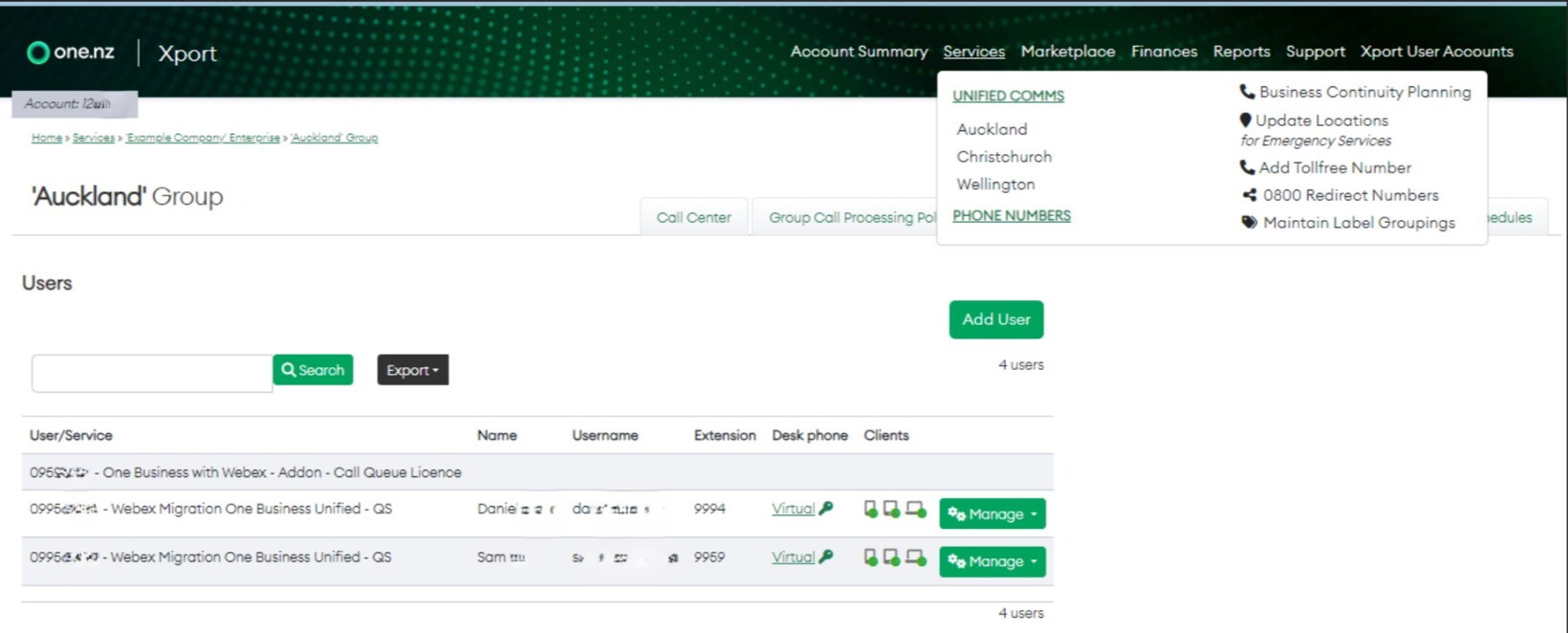Image resolution: width=1568 pixels, height=633 pixels.
Task: Open the Finances menu
Action: point(1164,52)
